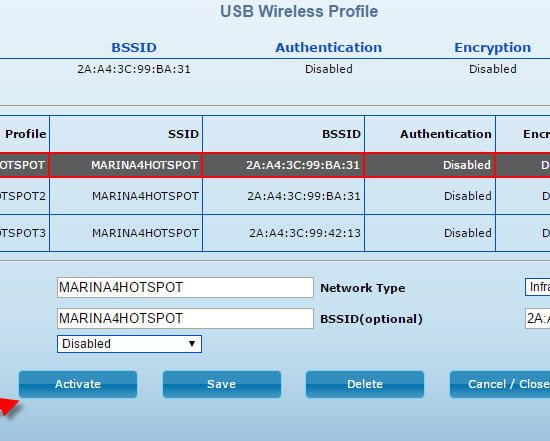Click the BSSID(optional) input field
Screen dimensions: 550x441
[537, 318]
